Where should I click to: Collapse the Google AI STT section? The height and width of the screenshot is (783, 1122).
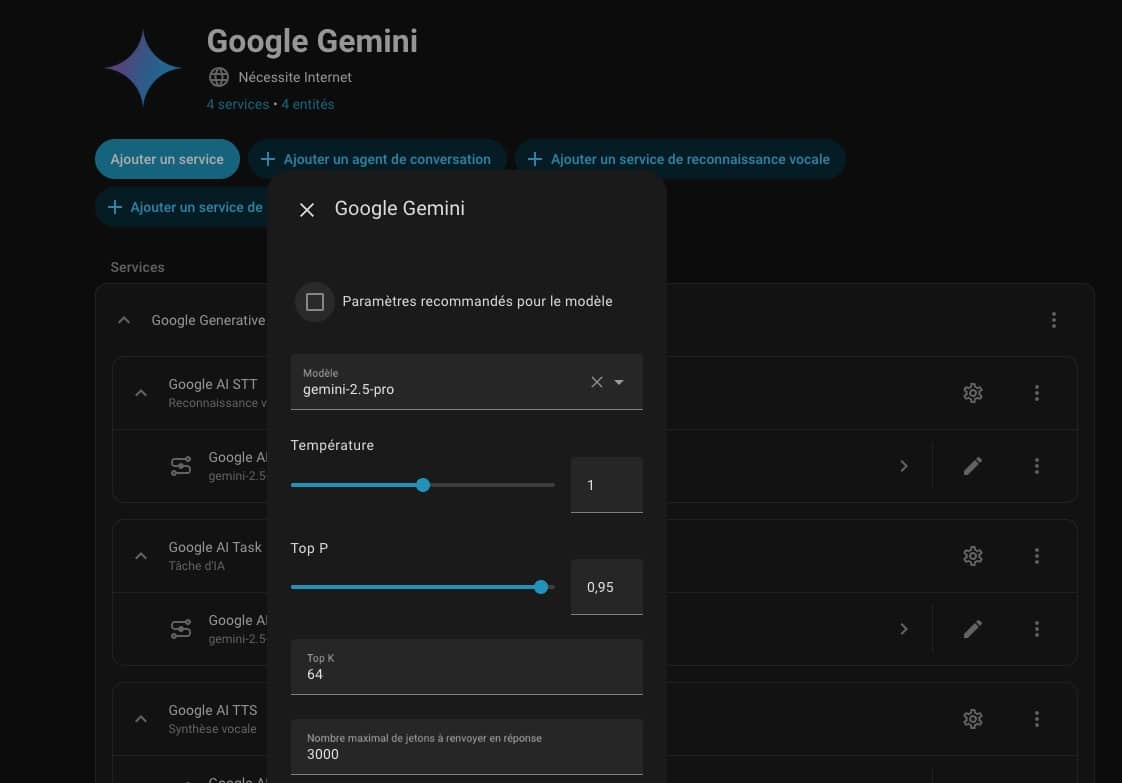coord(141,393)
